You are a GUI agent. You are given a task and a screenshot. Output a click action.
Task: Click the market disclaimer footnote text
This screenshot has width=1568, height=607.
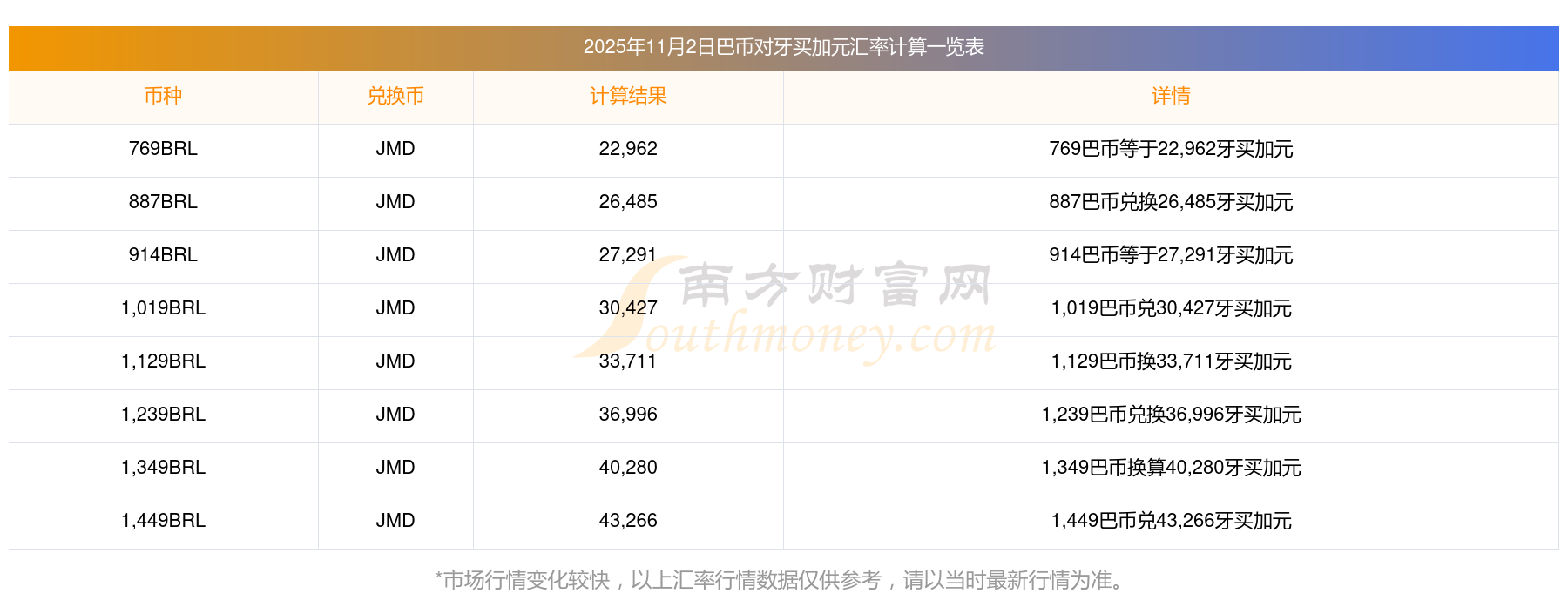click(783, 580)
